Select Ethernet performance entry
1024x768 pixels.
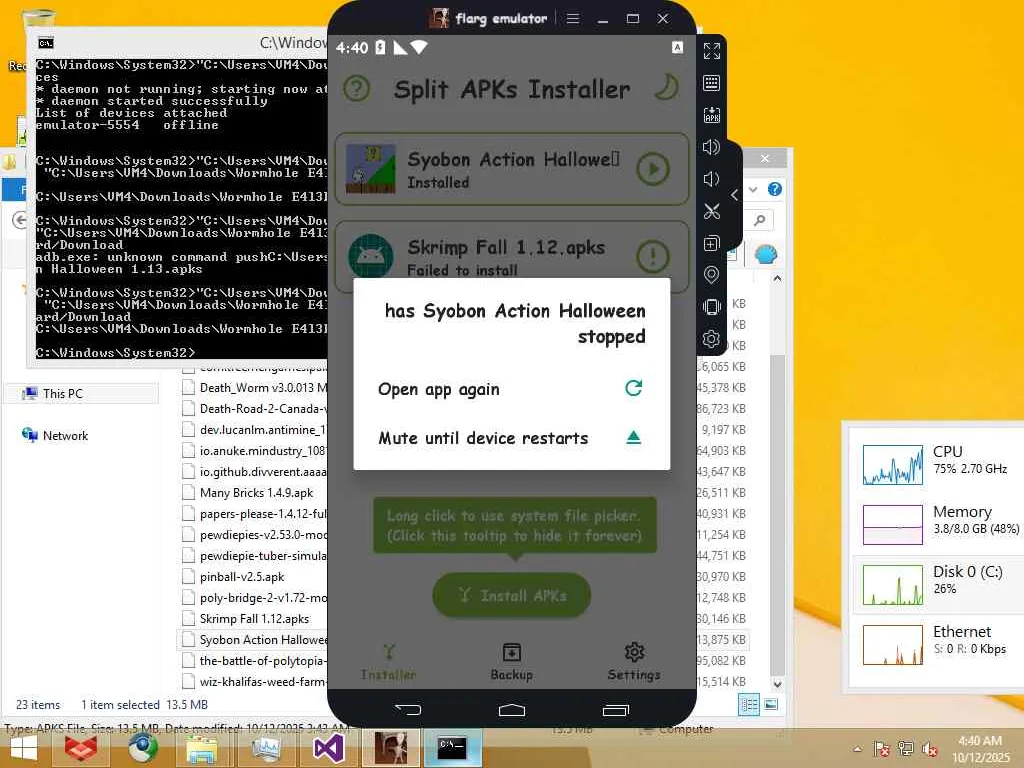pos(937,644)
